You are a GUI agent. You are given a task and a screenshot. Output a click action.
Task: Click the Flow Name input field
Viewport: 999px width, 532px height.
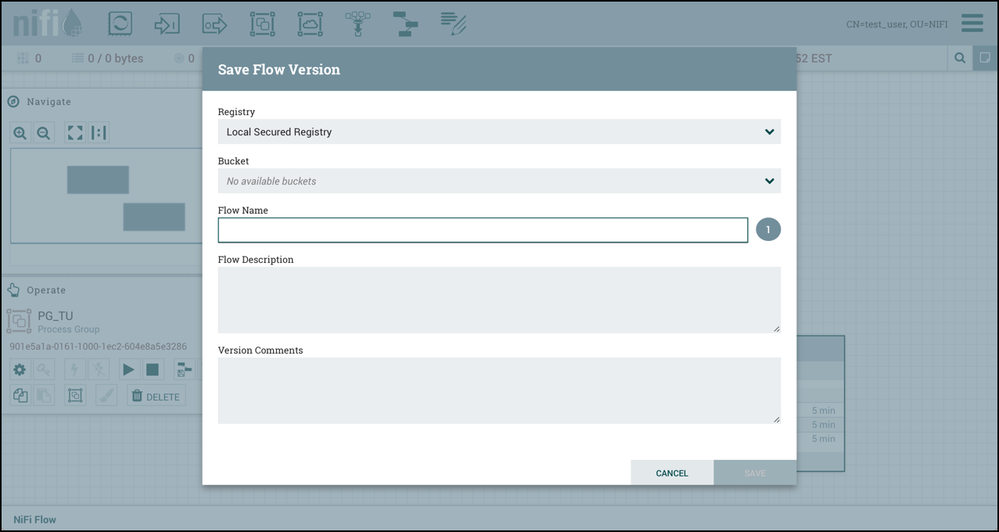482,230
